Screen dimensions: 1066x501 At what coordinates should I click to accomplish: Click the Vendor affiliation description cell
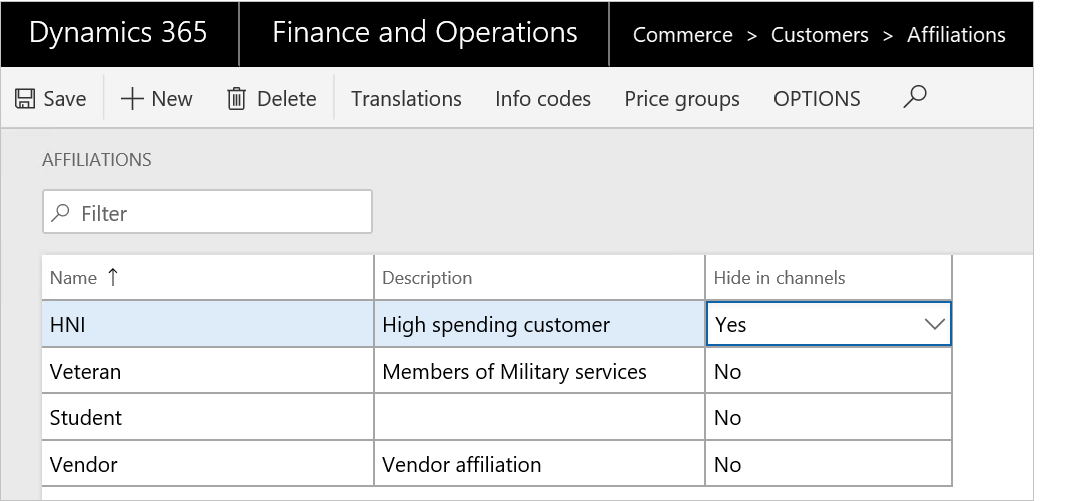click(x=539, y=464)
